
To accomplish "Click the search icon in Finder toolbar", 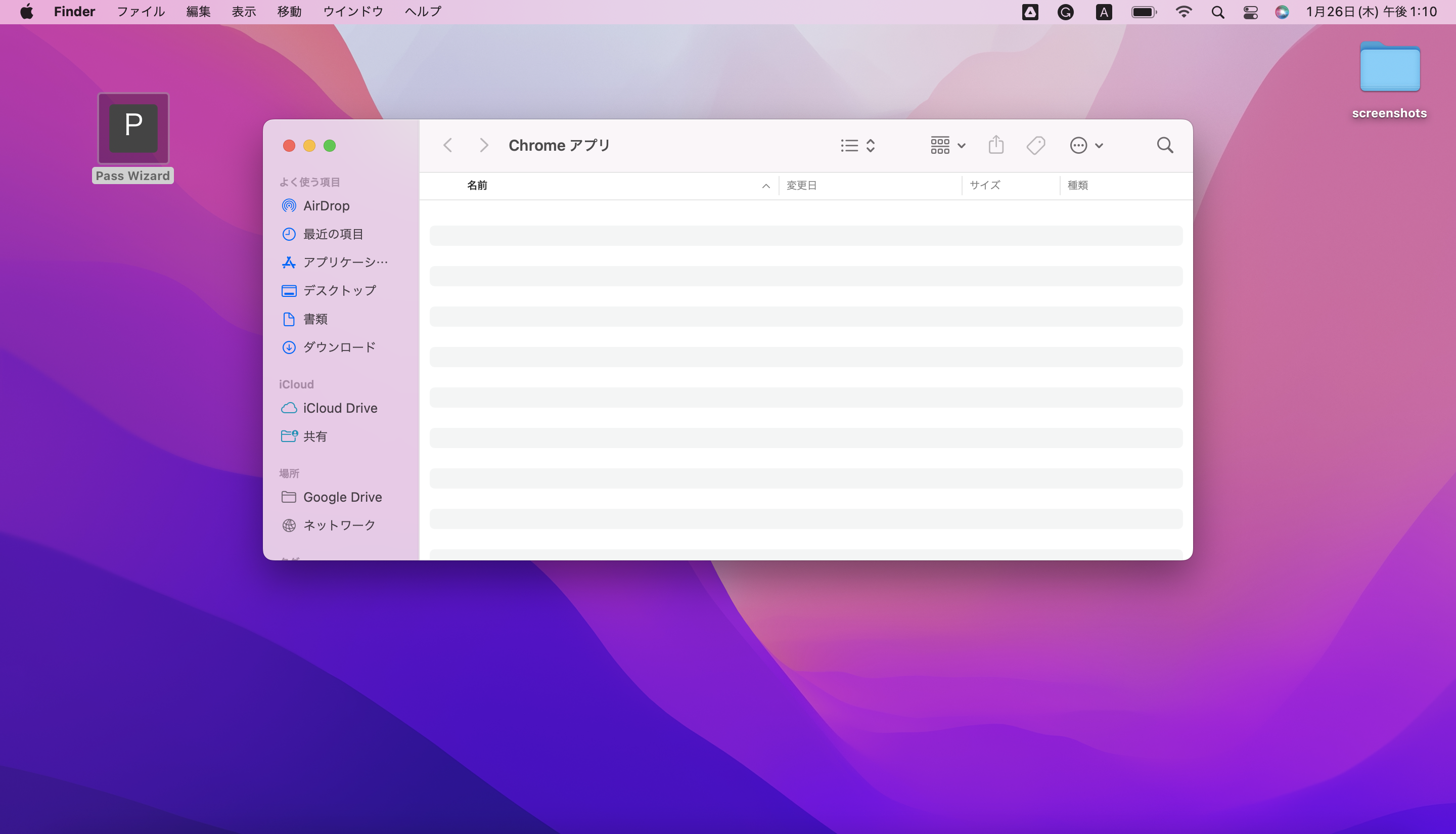I will [1165, 145].
